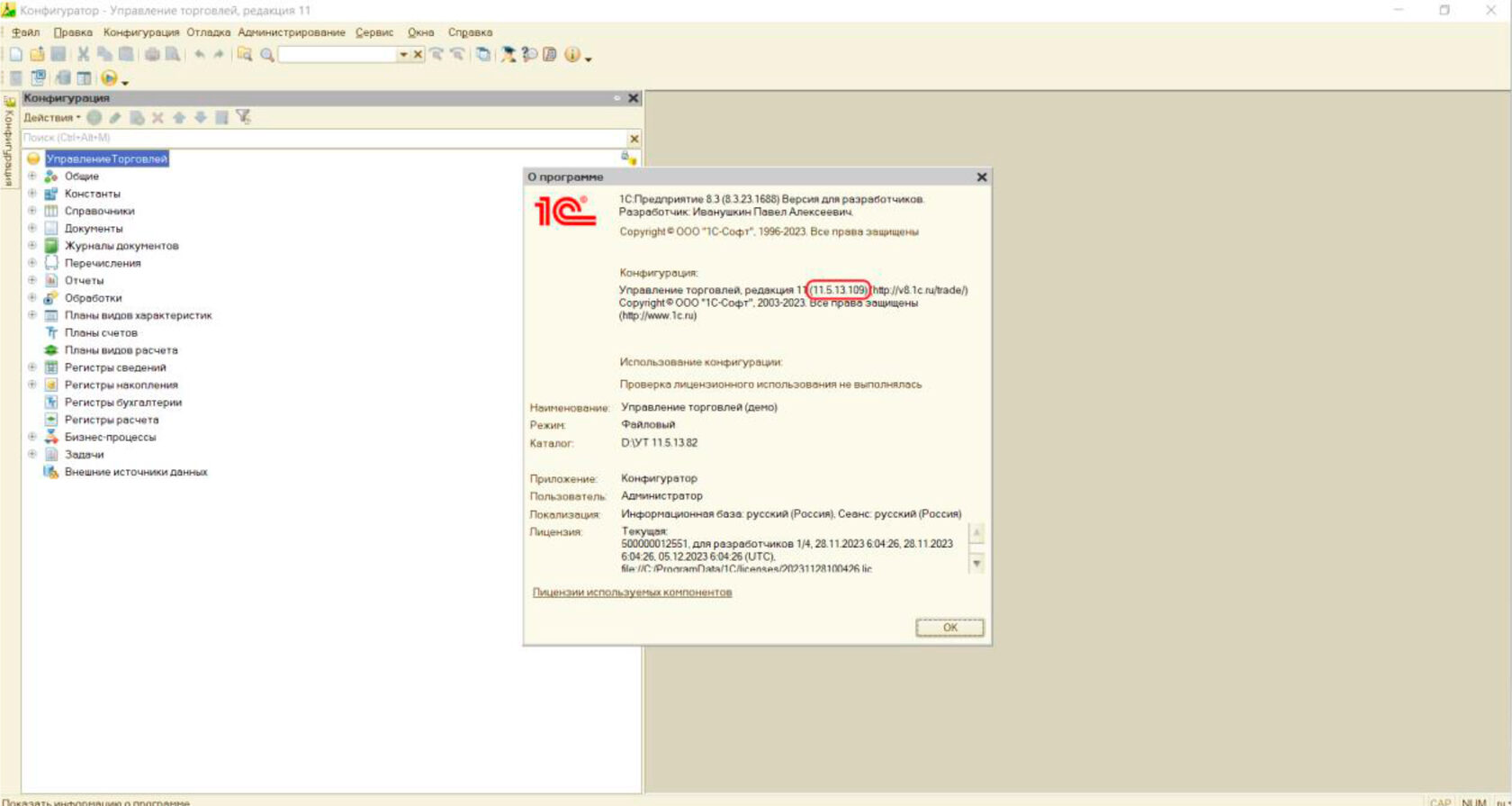
Task: Expand the Журналы документов tree node
Action: click(32, 246)
